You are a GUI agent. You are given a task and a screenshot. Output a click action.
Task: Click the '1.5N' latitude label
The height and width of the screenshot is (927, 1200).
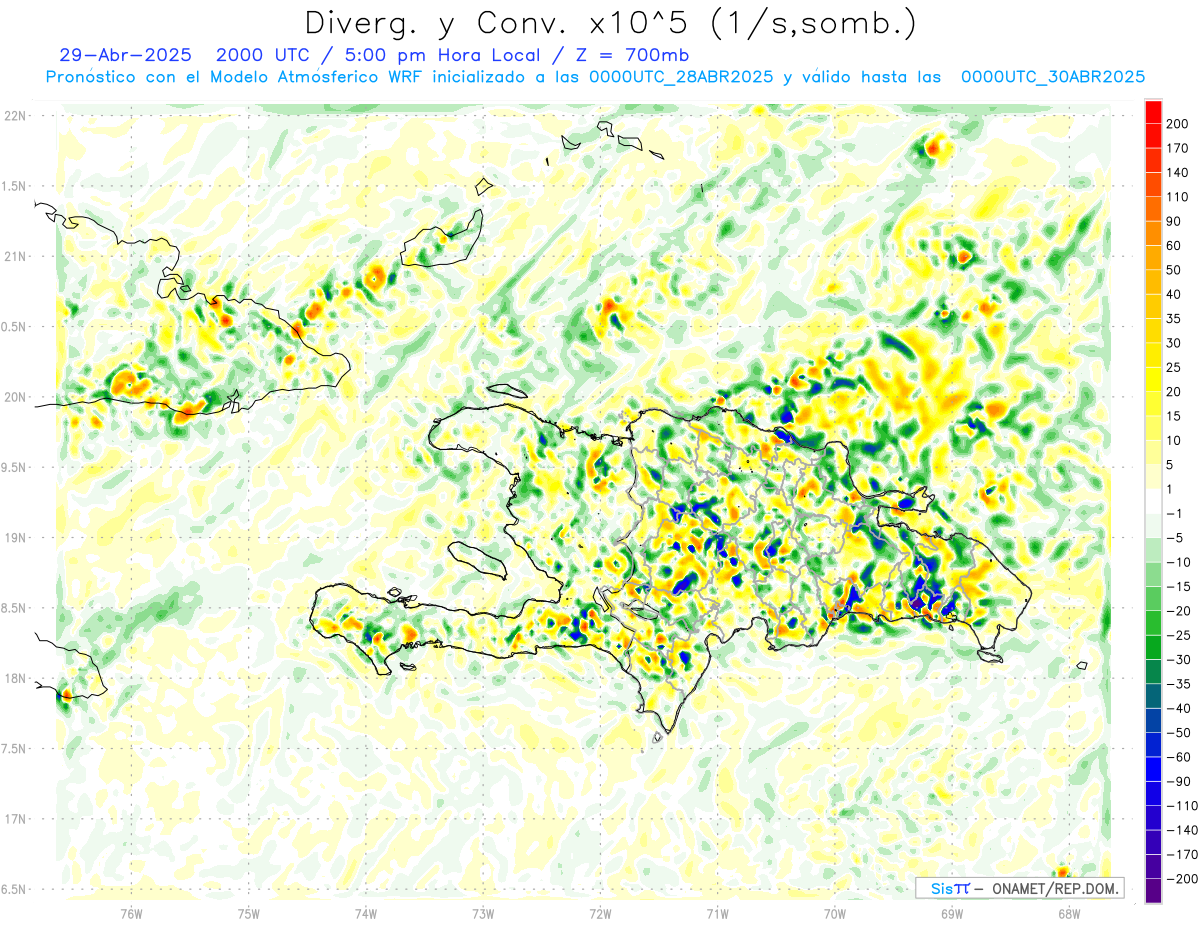15,186
